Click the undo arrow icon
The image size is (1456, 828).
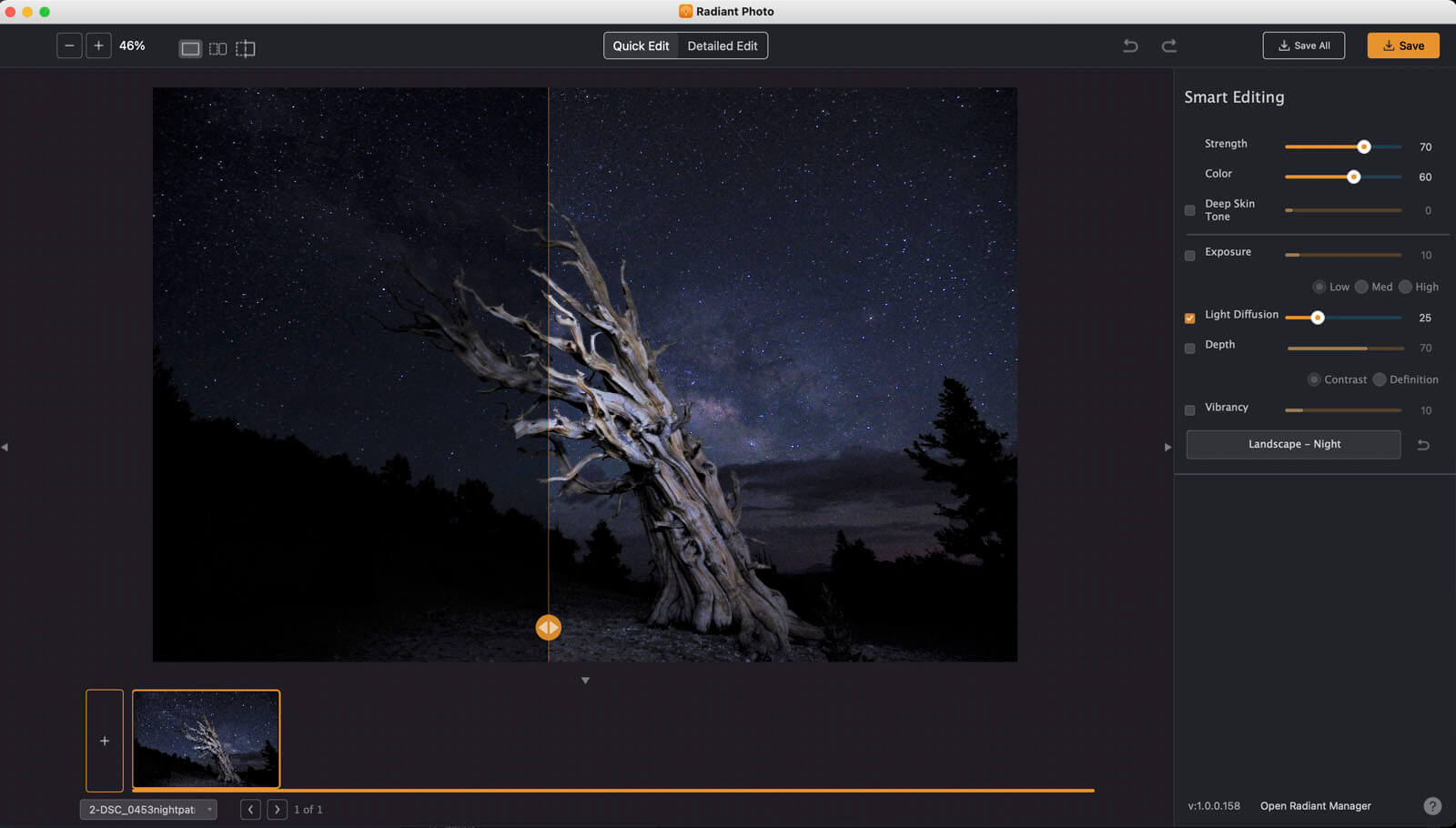coord(1130,45)
